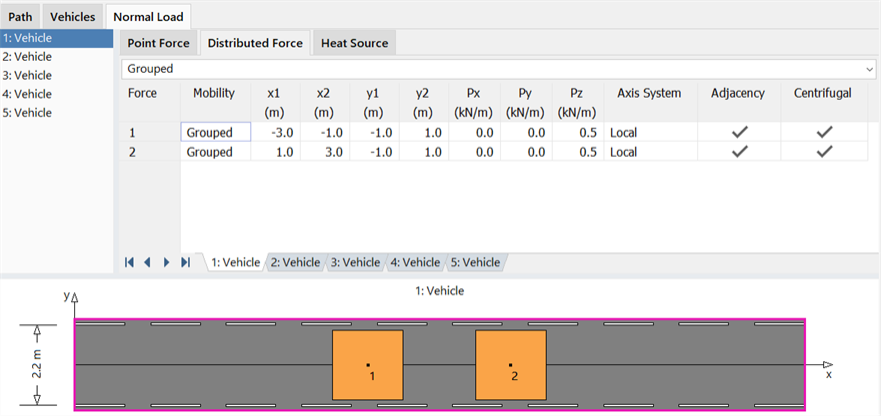Toggle Adjacency checkmark for force 1
The image size is (881, 416).
click(x=739, y=133)
